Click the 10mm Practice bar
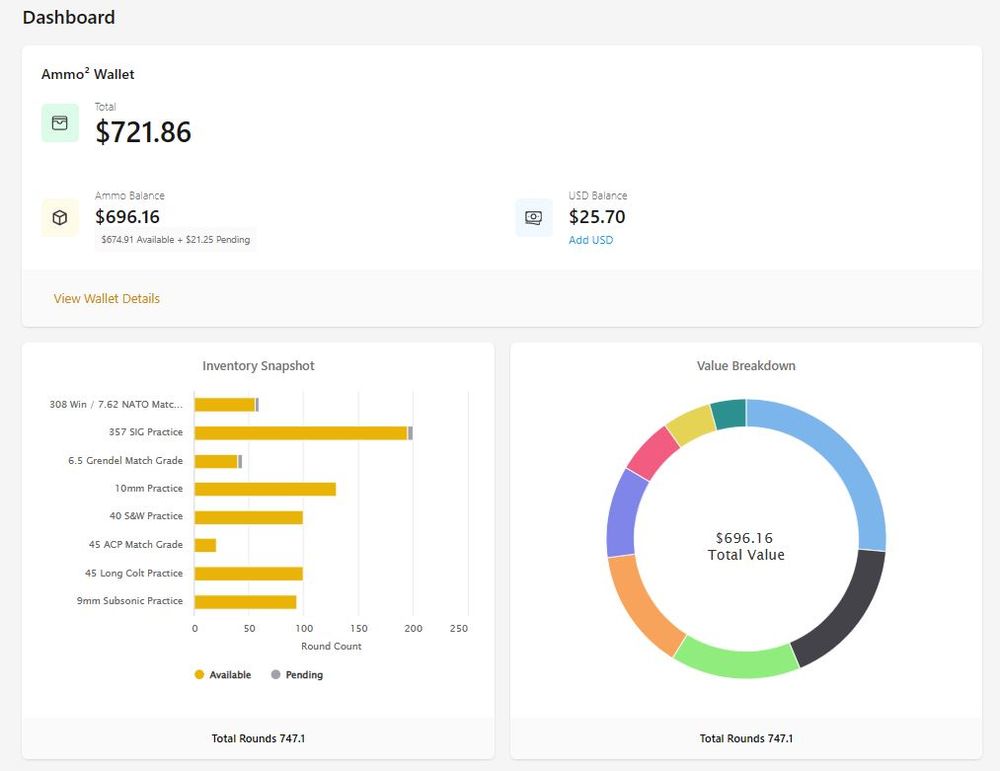Viewport: 1000px width, 771px height. tap(265, 489)
